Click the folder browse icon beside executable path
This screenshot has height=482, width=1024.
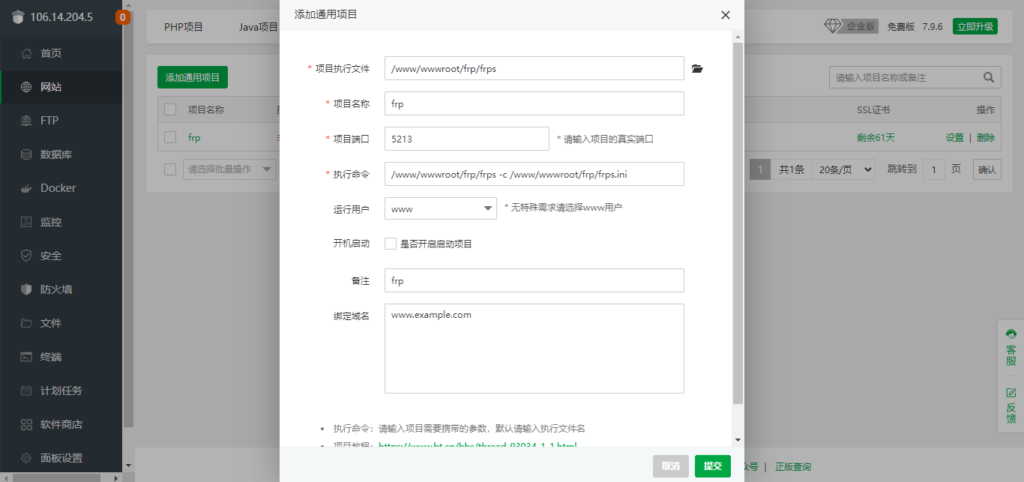(x=698, y=69)
